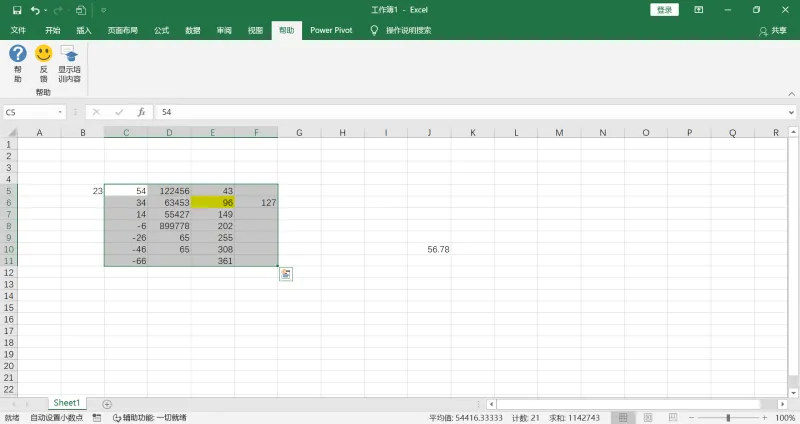Click cell containing -66
Viewport: 800px width, 424px height.
pyautogui.click(x=126, y=261)
